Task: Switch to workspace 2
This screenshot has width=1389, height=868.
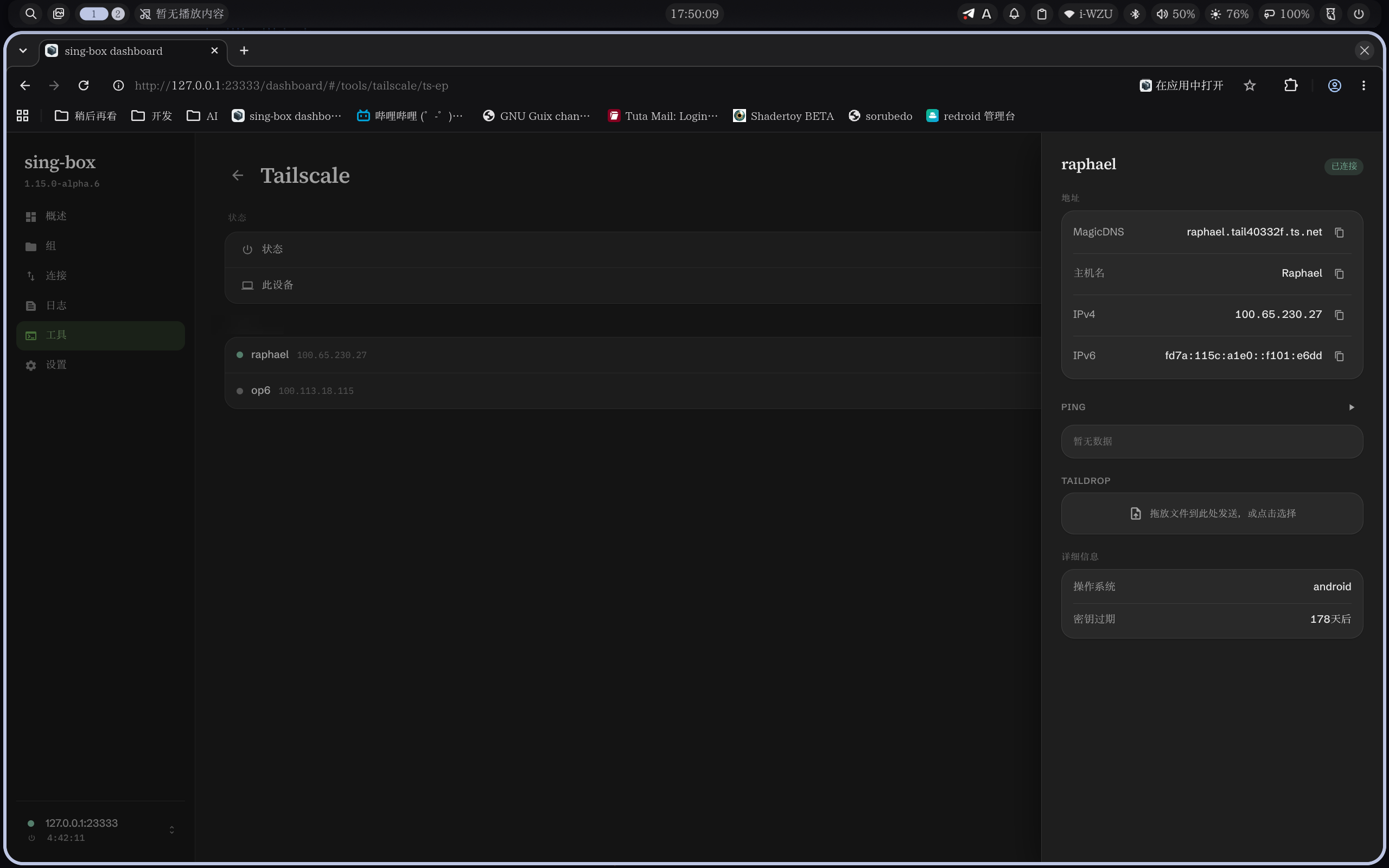Action: coord(118,14)
